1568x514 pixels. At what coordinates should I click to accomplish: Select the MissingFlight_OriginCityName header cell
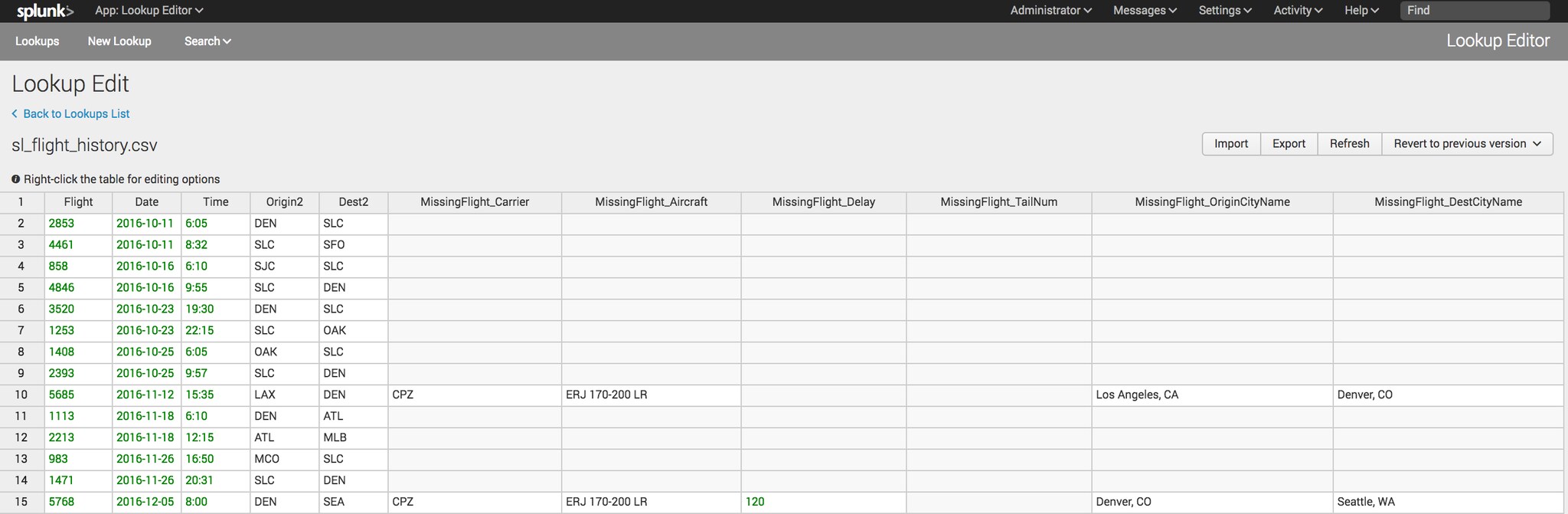point(1213,202)
